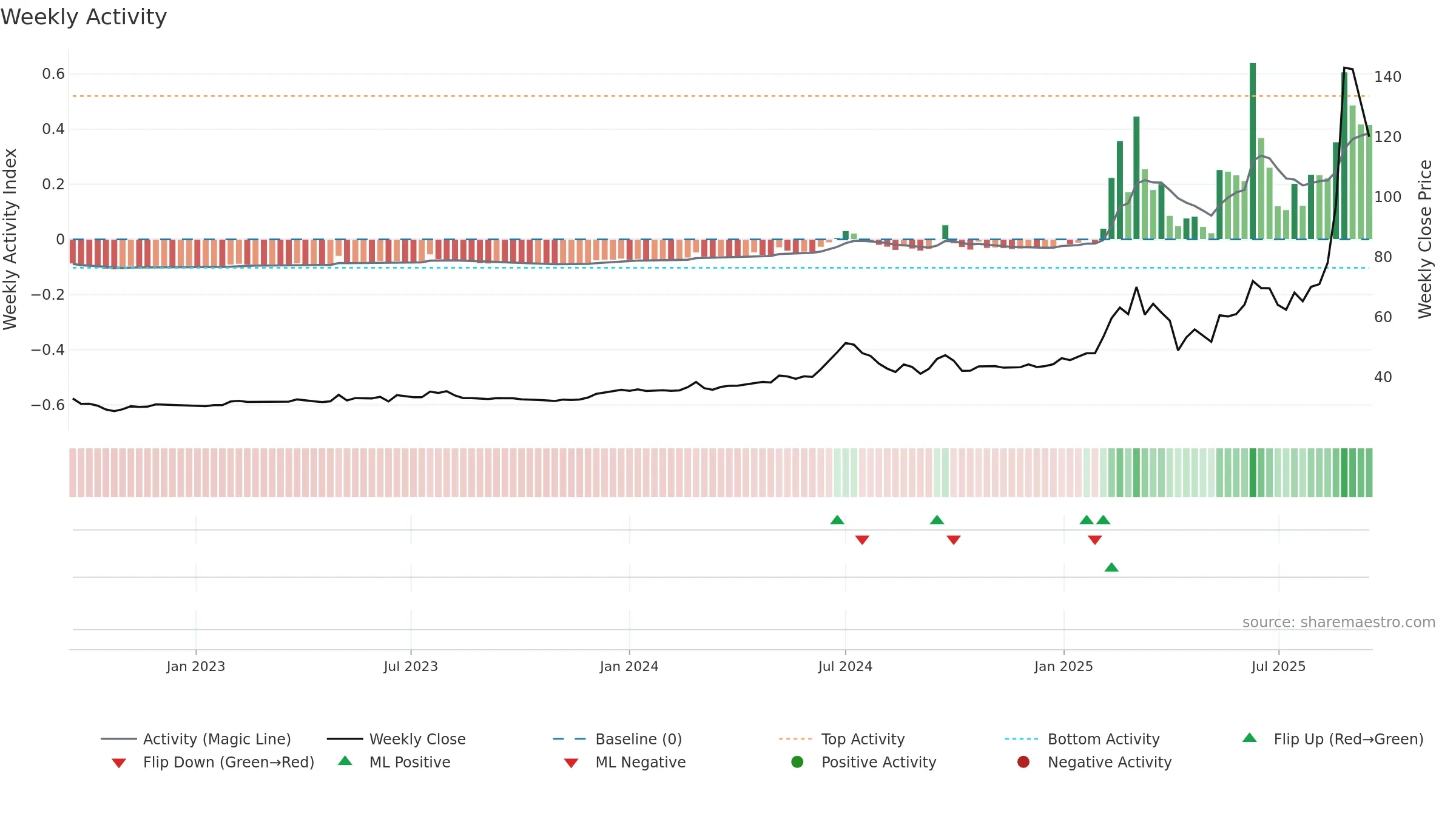The height and width of the screenshot is (819, 1456).
Task: Click the tallest dark green bar near June 2025
Action: tap(1253, 151)
